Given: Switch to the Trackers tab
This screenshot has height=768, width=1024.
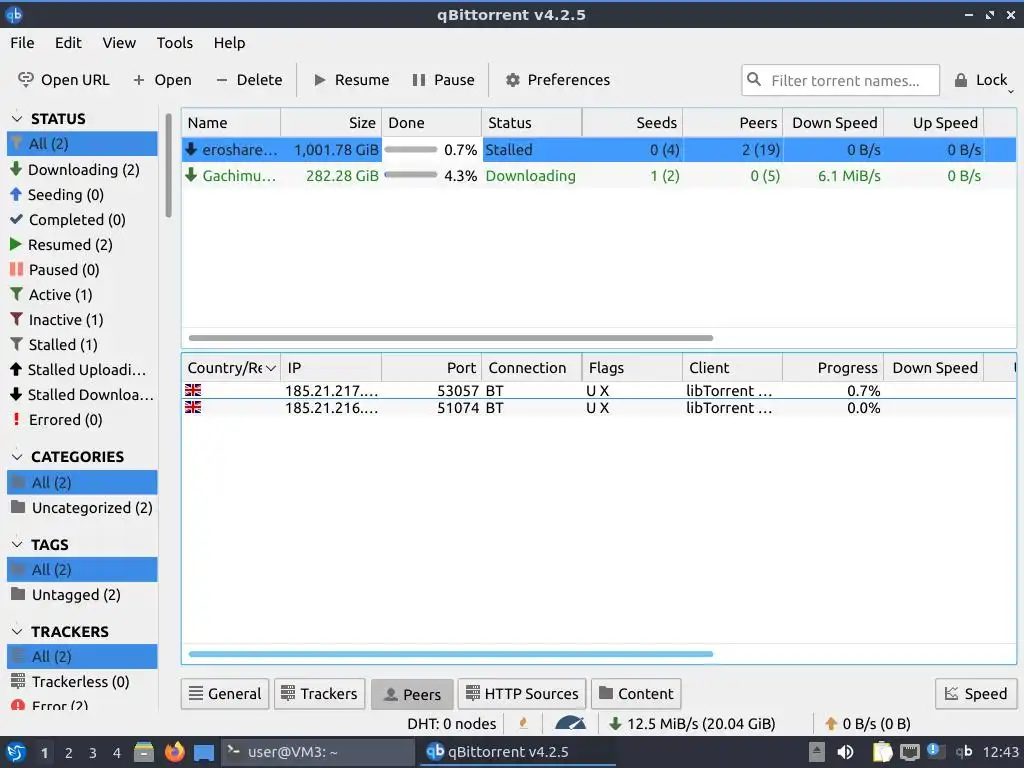Looking at the screenshot, I should [319, 694].
